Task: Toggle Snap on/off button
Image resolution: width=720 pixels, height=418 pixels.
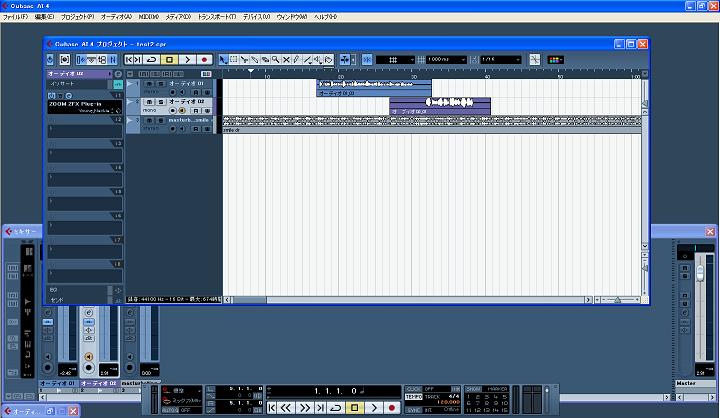Action: tap(367, 60)
